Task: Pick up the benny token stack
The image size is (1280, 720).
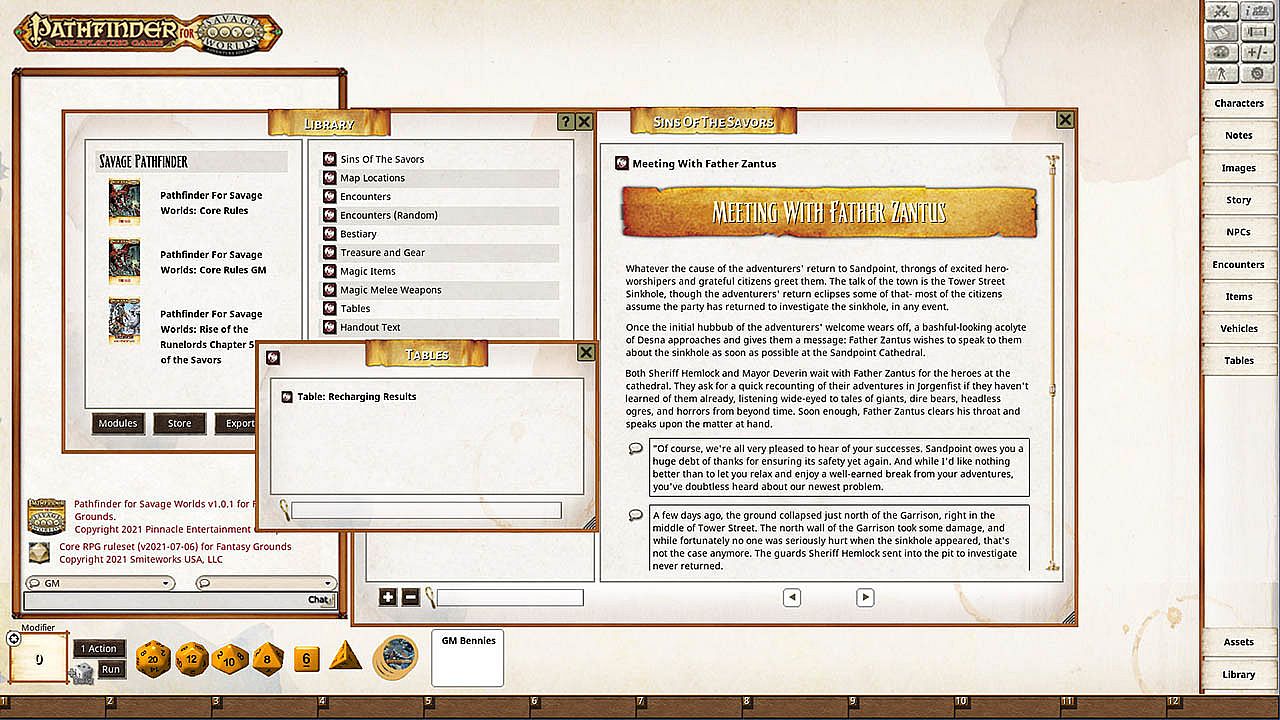Action: [x=396, y=658]
